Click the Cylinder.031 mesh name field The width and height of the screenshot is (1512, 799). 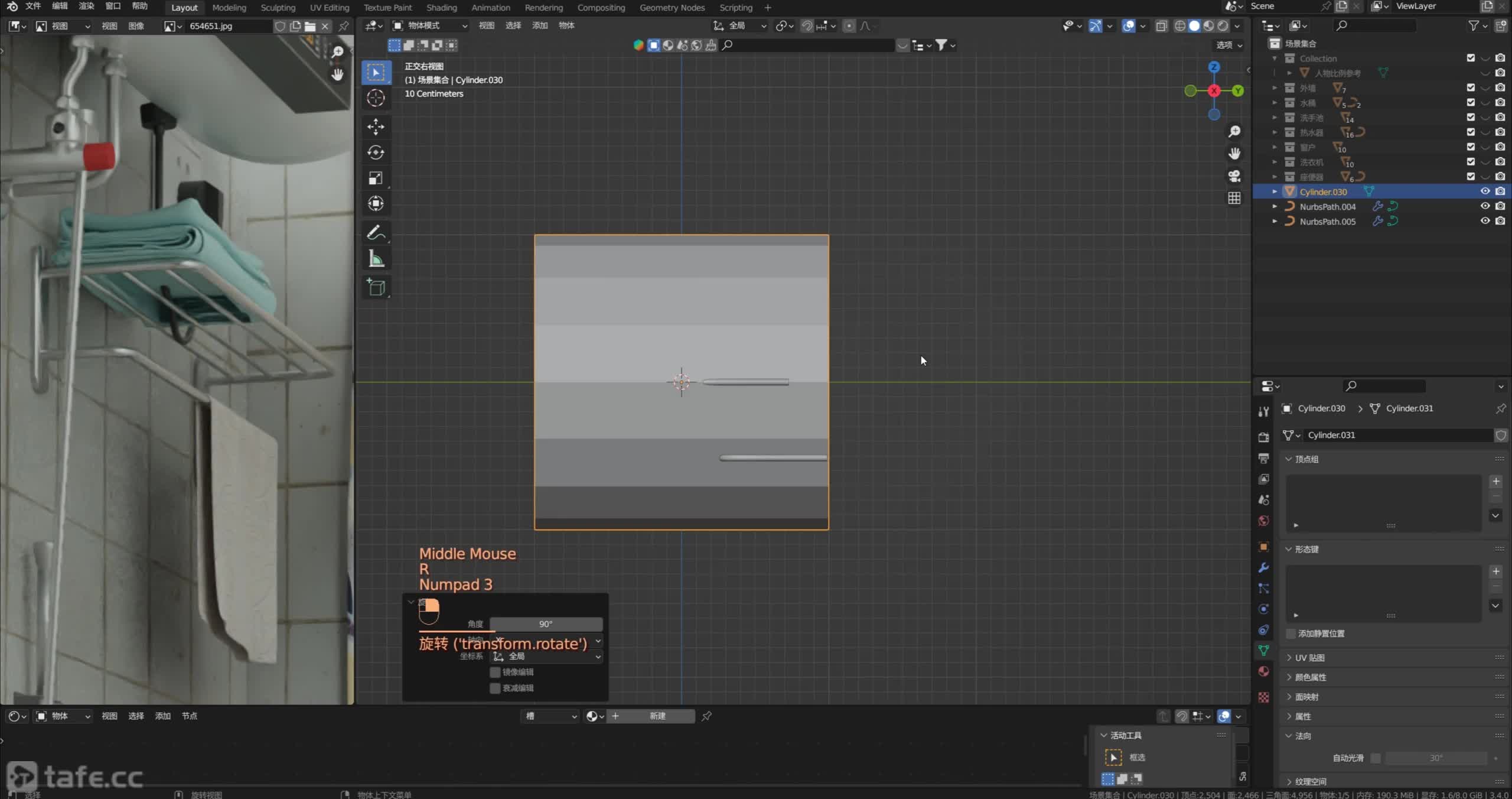(x=1397, y=435)
